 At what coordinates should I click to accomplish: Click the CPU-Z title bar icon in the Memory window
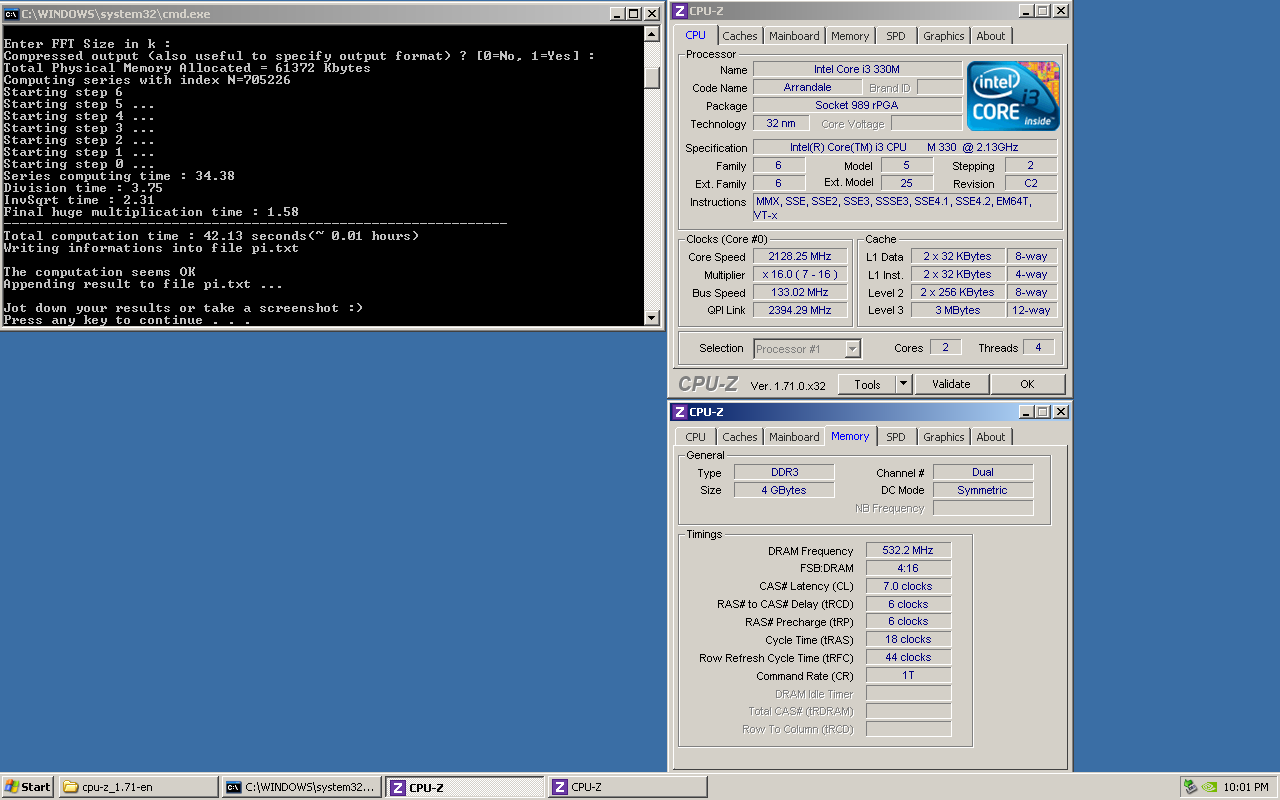pos(680,412)
